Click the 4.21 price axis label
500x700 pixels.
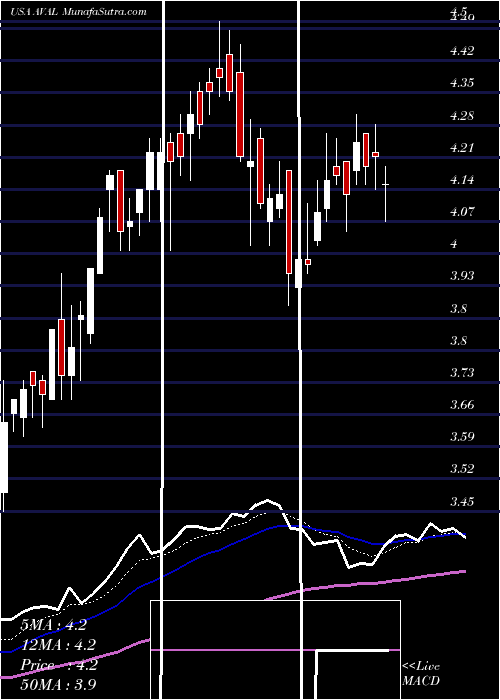click(462, 148)
